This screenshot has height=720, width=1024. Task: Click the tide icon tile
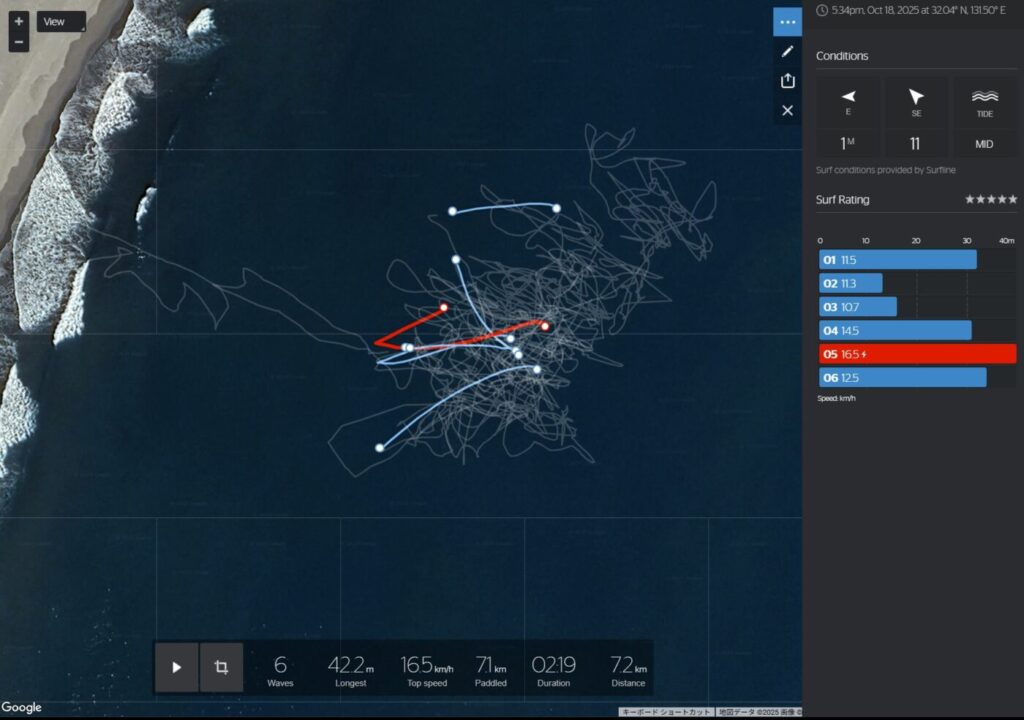coord(984,101)
